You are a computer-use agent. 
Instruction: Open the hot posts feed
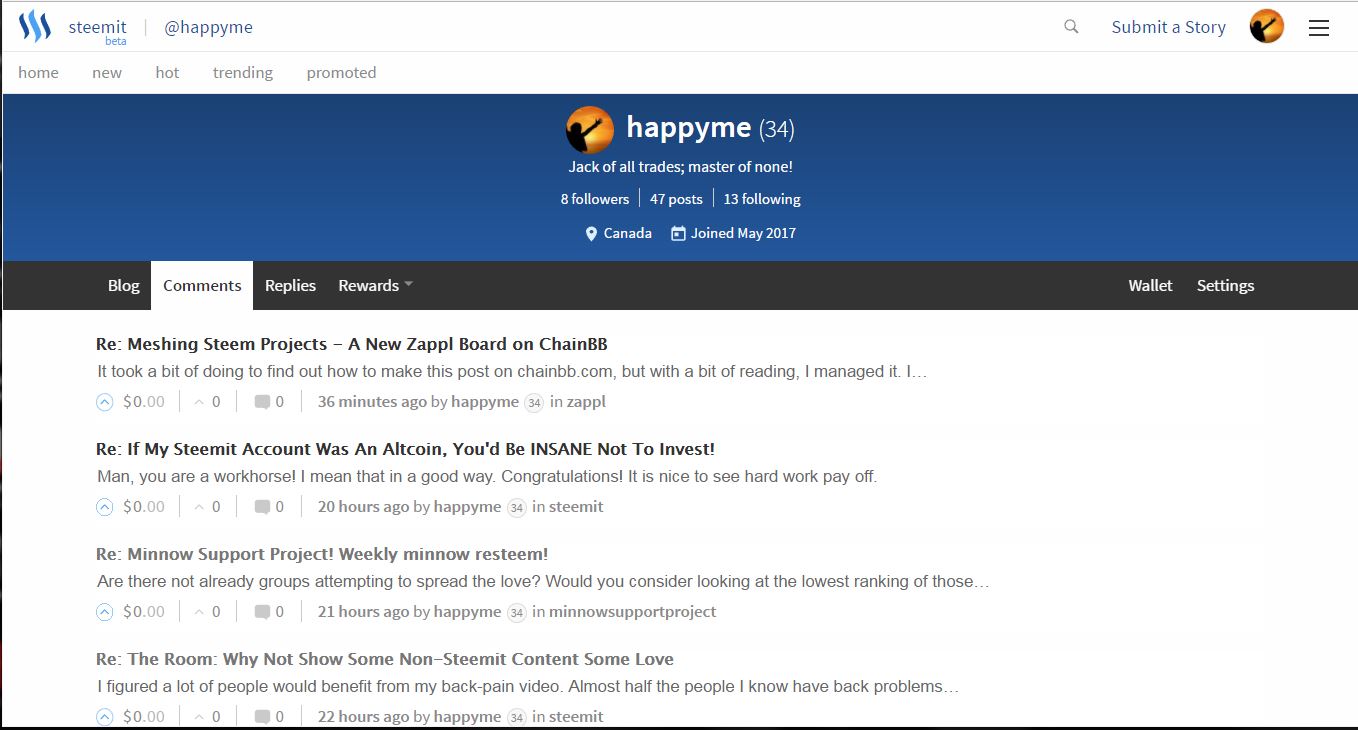(x=167, y=72)
